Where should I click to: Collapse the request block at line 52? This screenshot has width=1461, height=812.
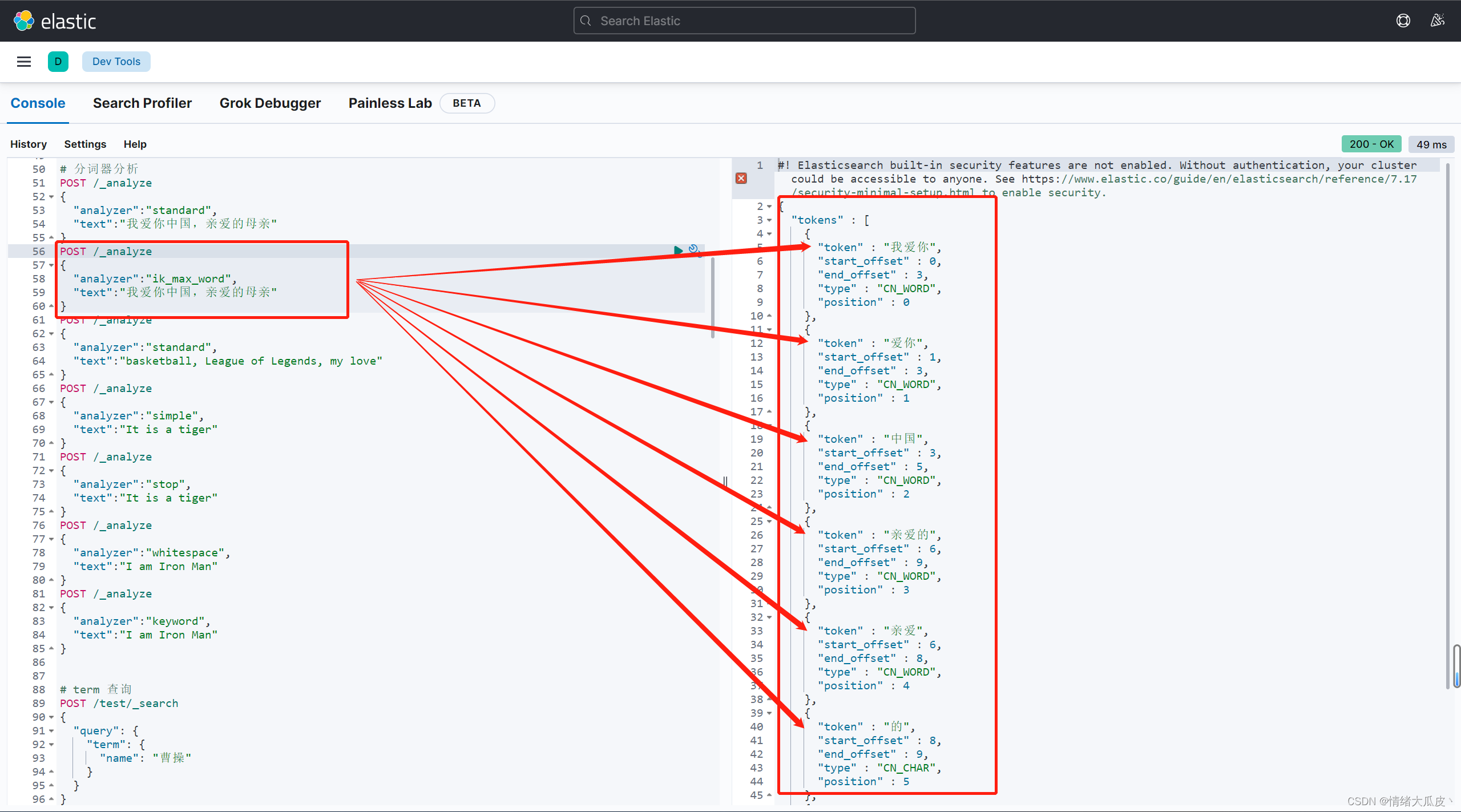pos(51,197)
